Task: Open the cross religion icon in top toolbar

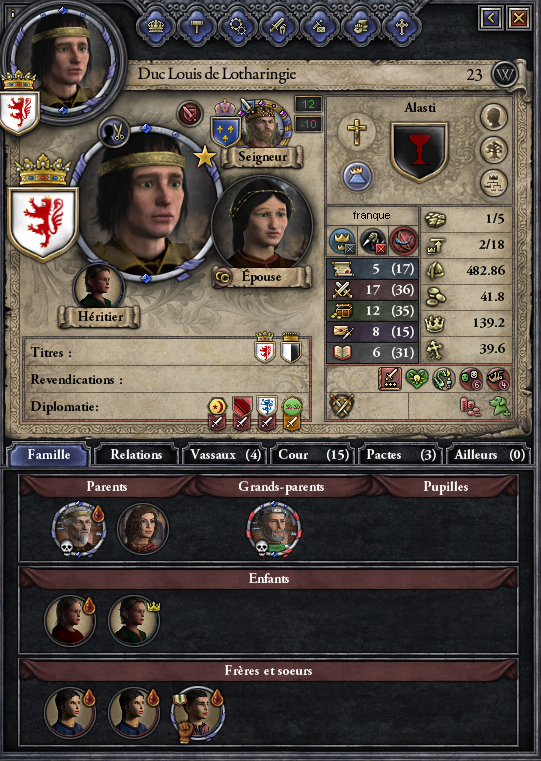Action: (401, 26)
